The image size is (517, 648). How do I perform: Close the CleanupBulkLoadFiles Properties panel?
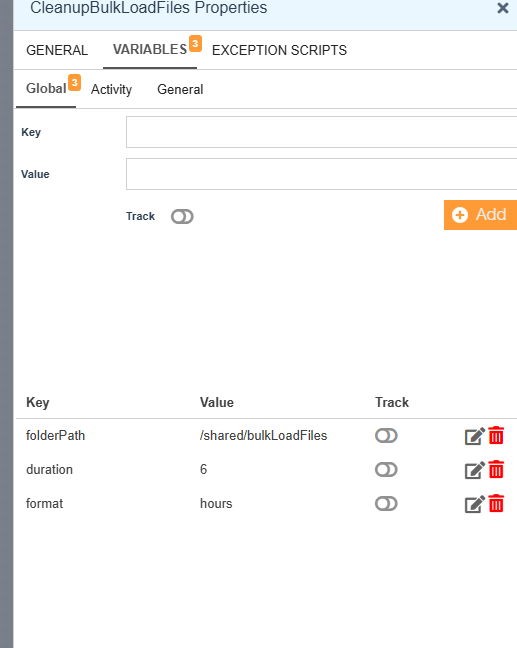[x=503, y=8]
